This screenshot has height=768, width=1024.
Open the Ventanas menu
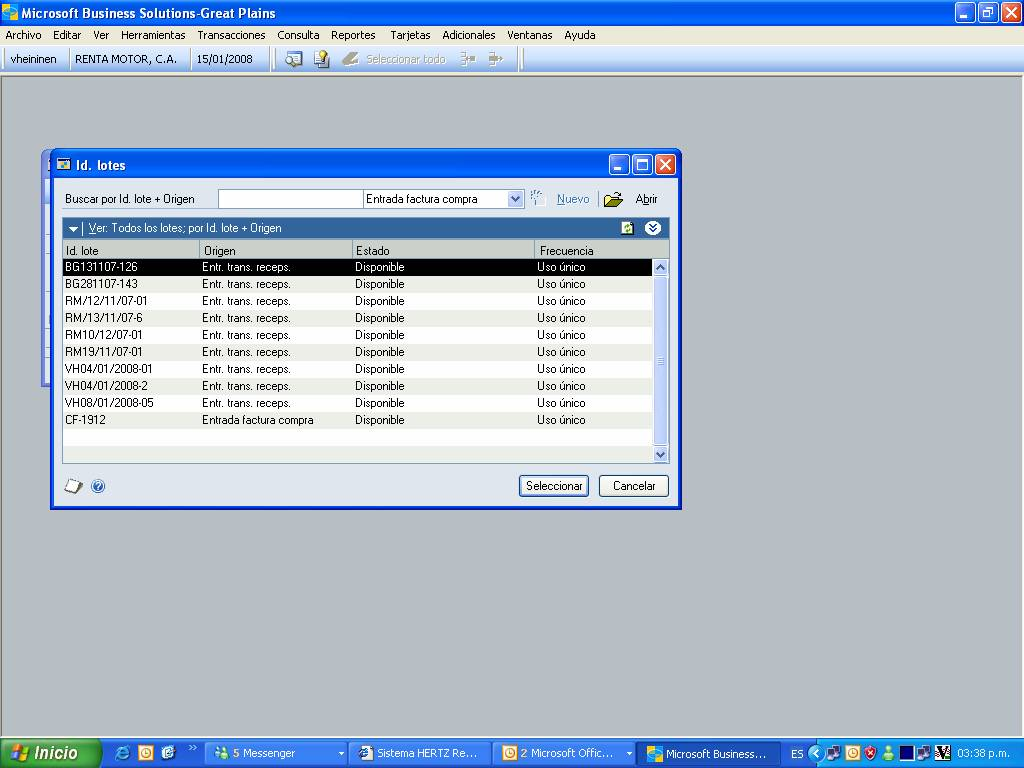click(529, 35)
